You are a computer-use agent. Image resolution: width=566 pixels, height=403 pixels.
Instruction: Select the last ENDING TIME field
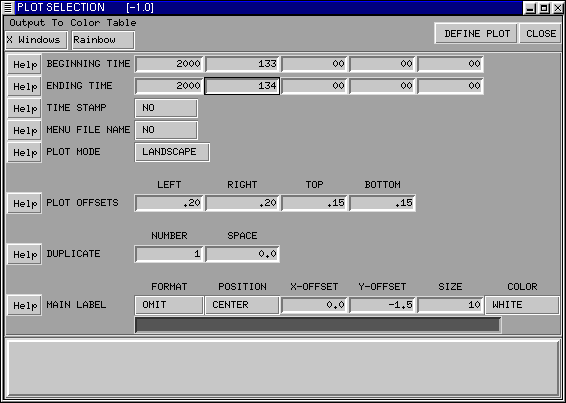click(x=450, y=86)
